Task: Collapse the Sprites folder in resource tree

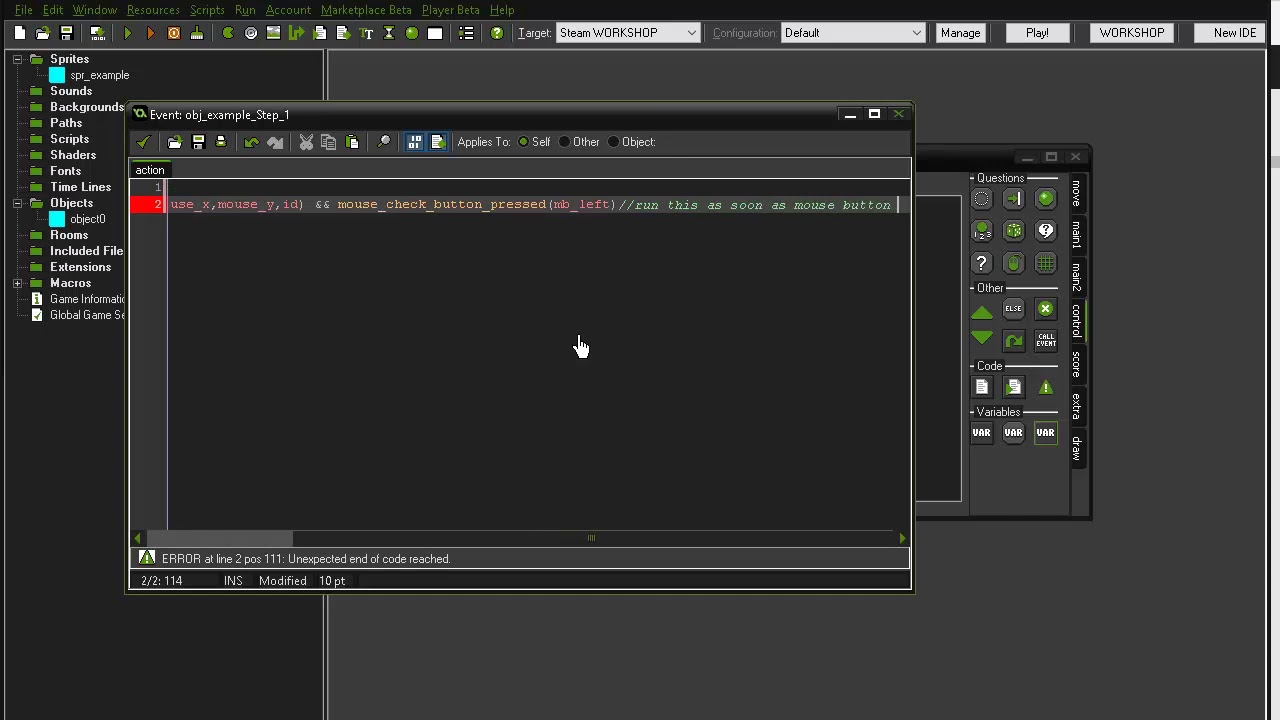Action: tap(18, 59)
